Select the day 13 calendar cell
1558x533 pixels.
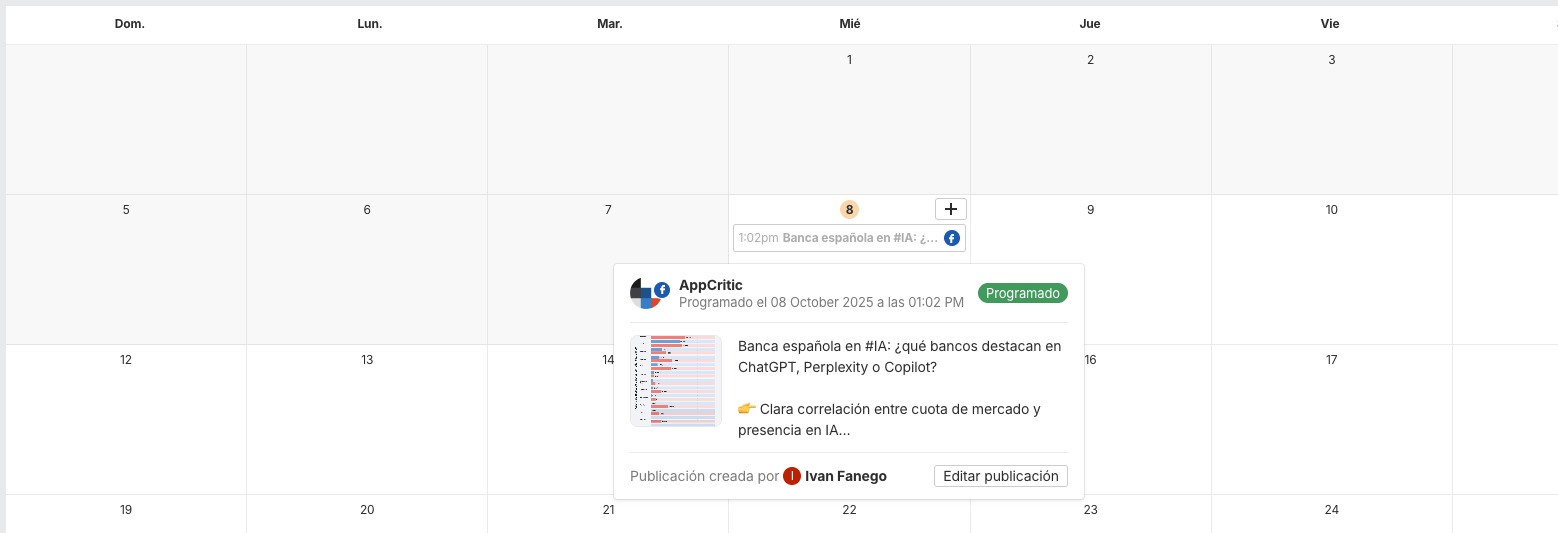point(367,420)
